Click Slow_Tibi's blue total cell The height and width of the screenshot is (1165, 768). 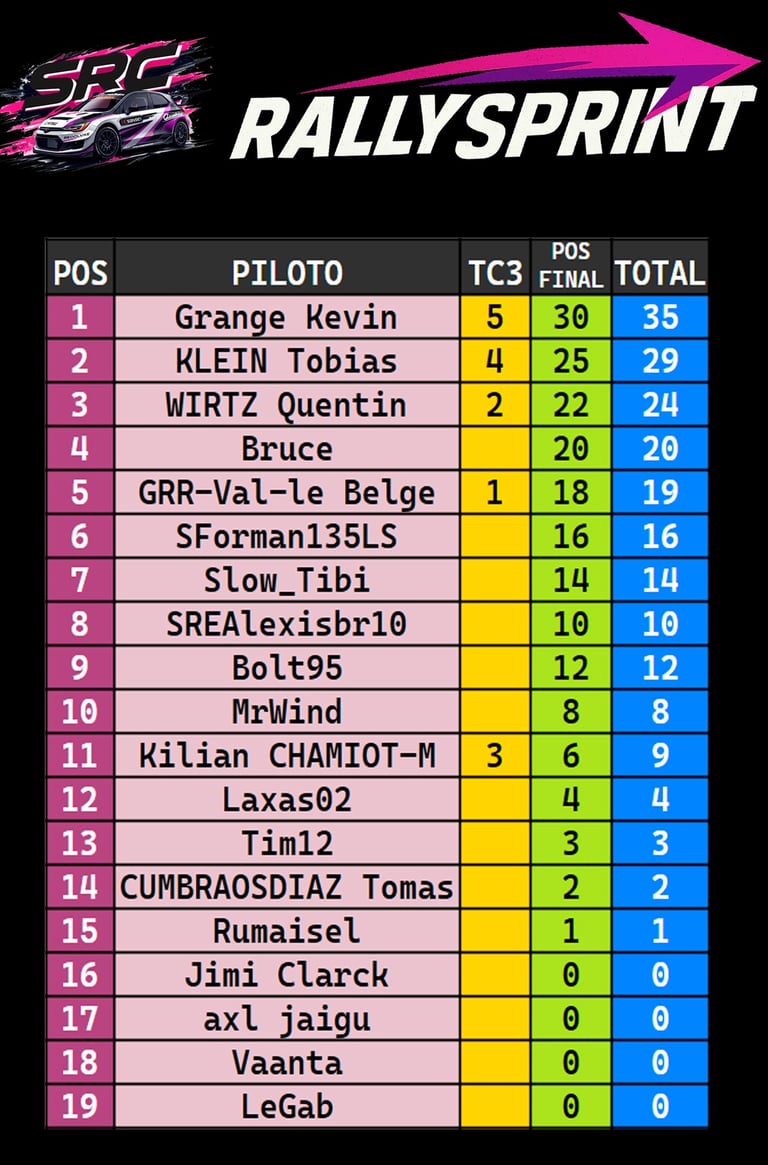point(659,580)
